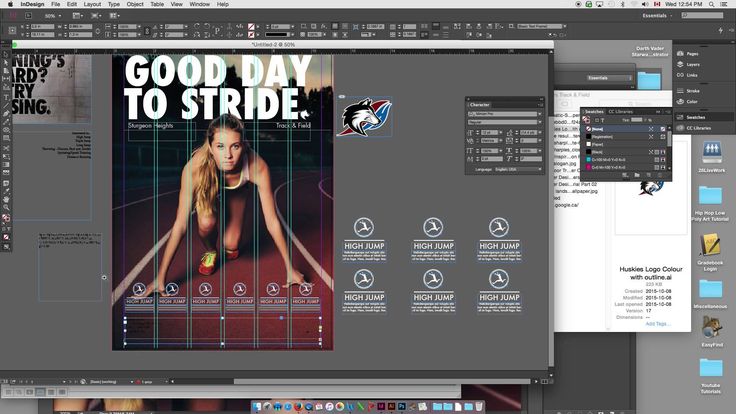Open the Language dropdown in Character panel
This screenshot has width=736, height=414.
(519, 169)
